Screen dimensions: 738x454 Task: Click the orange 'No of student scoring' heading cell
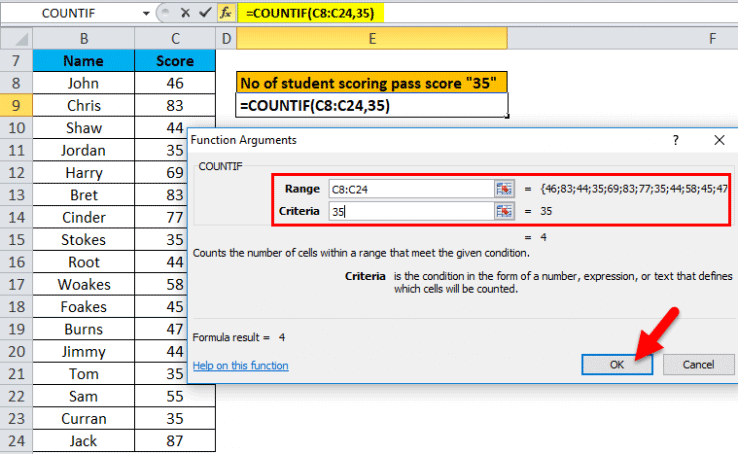point(372,83)
